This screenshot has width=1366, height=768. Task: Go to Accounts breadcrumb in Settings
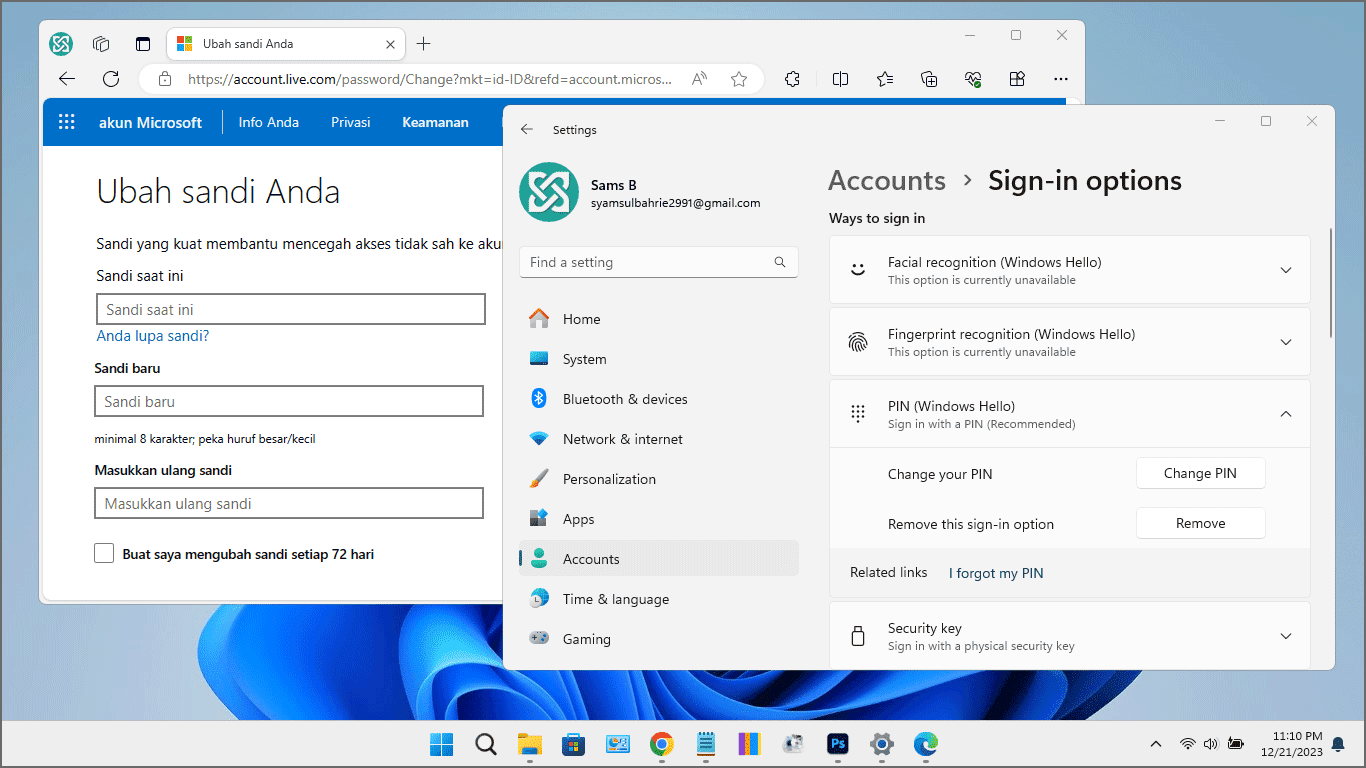click(887, 181)
